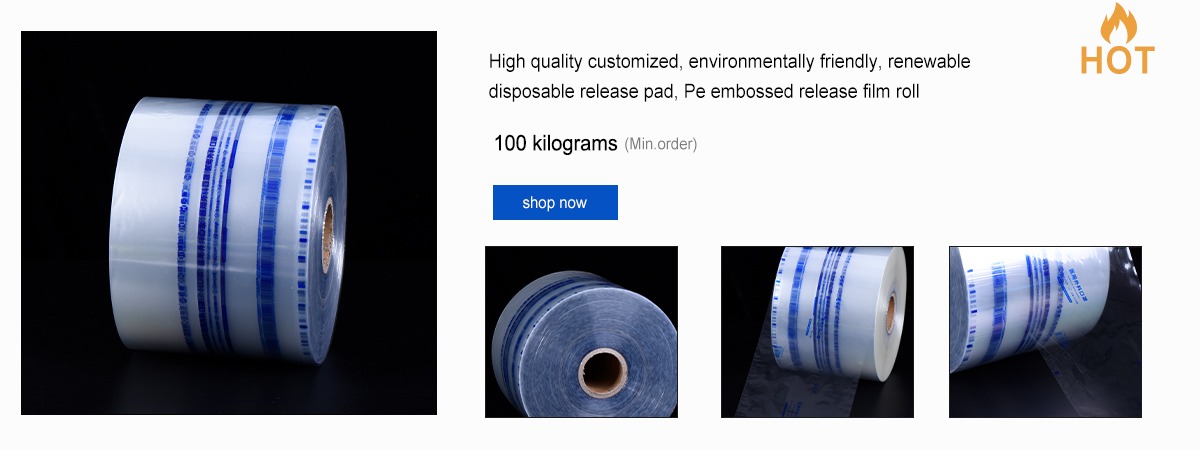This screenshot has height=450, width=1200.
Task: Click the blue shop now button
Action: point(555,203)
